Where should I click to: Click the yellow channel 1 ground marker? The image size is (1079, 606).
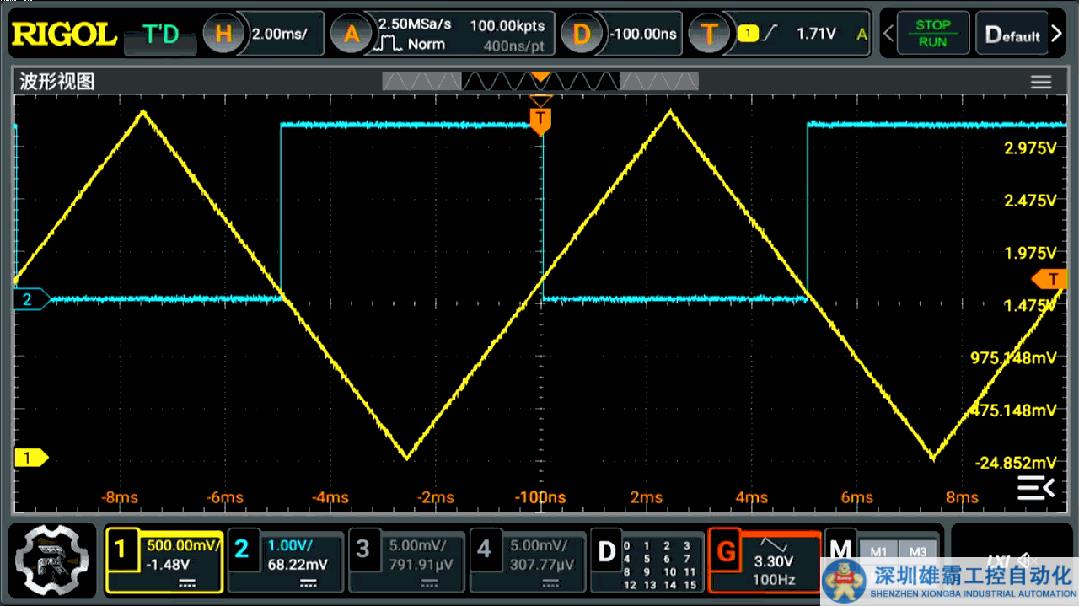30,458
